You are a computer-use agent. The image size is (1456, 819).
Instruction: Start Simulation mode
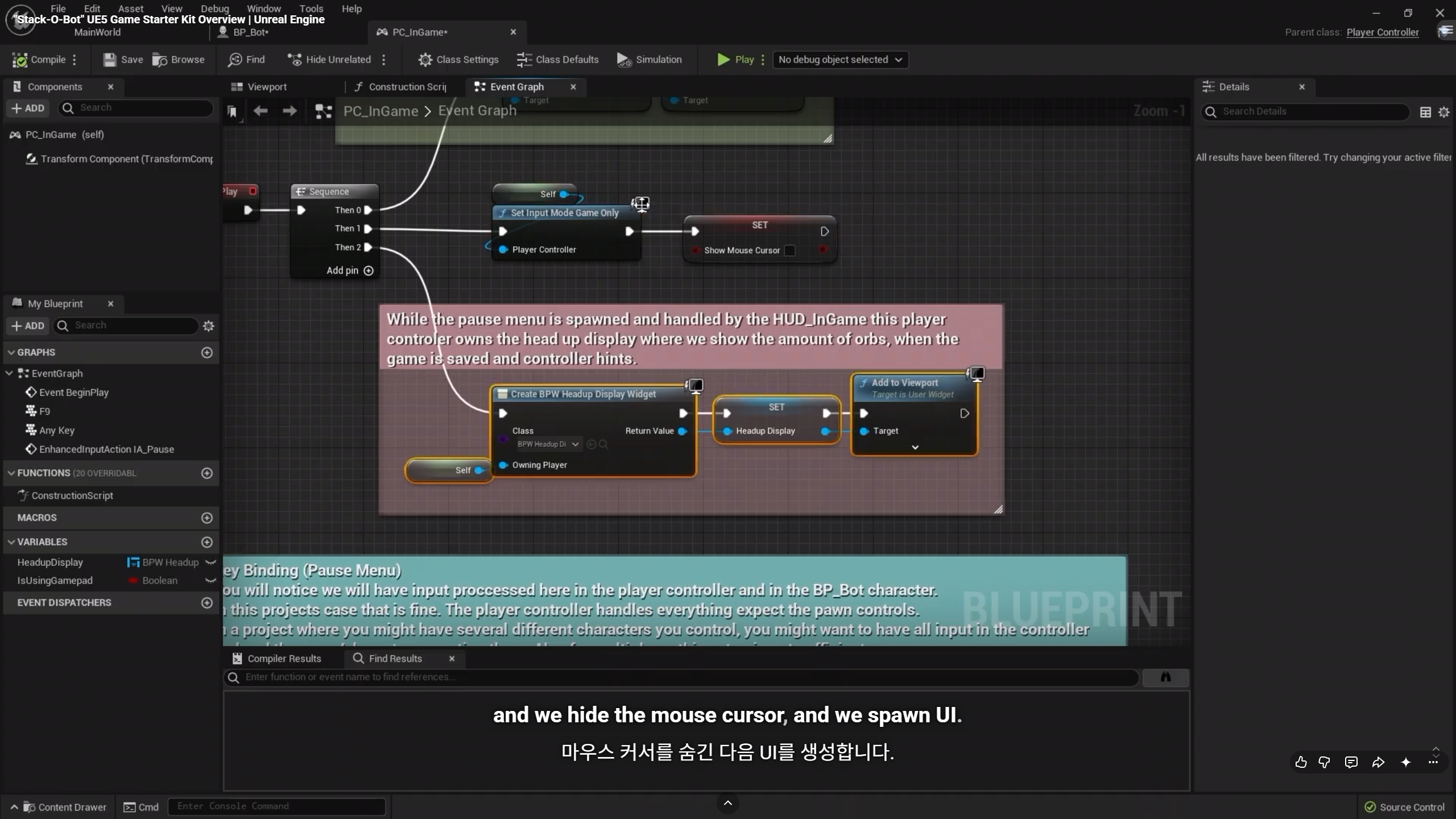649,60
